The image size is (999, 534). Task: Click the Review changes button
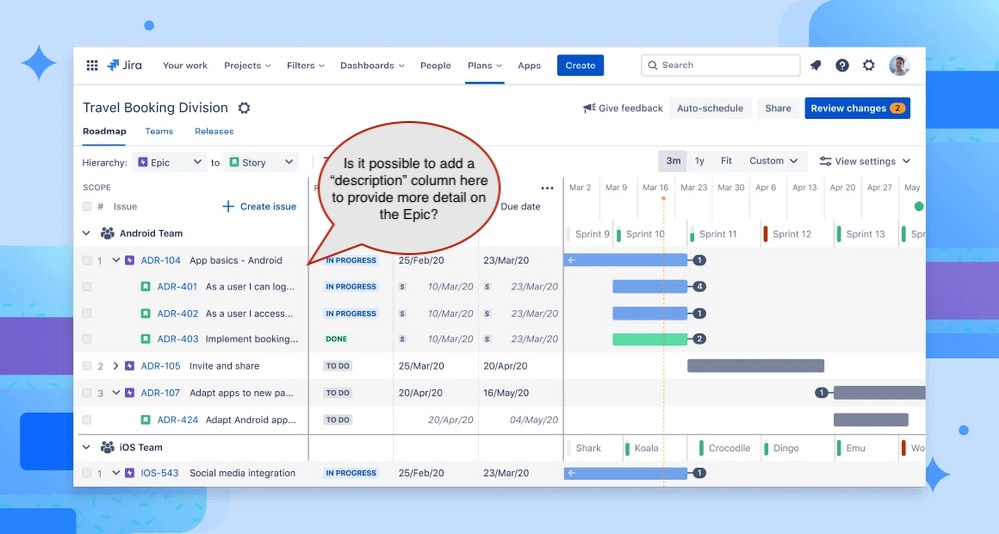click(857, 108)
